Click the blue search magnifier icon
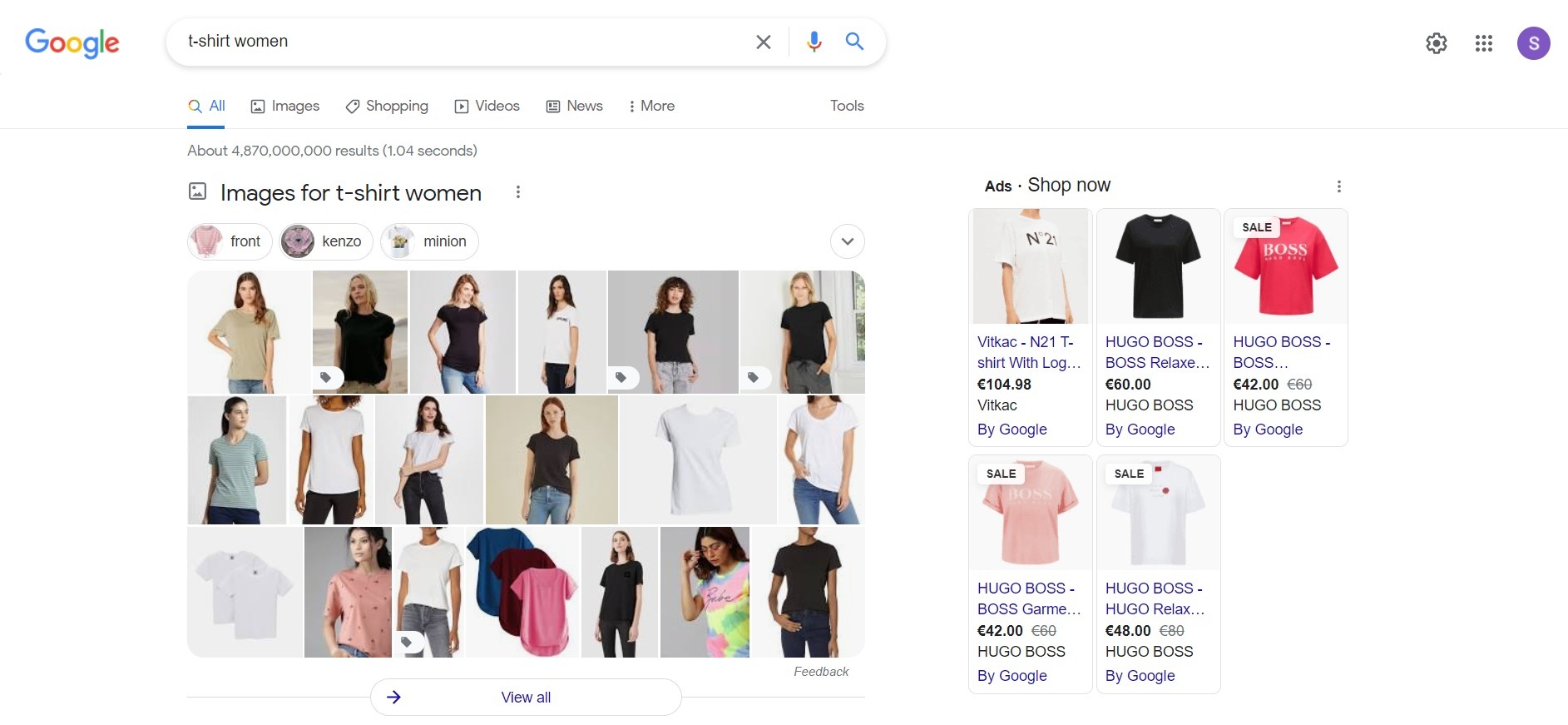 click(854, 41)
